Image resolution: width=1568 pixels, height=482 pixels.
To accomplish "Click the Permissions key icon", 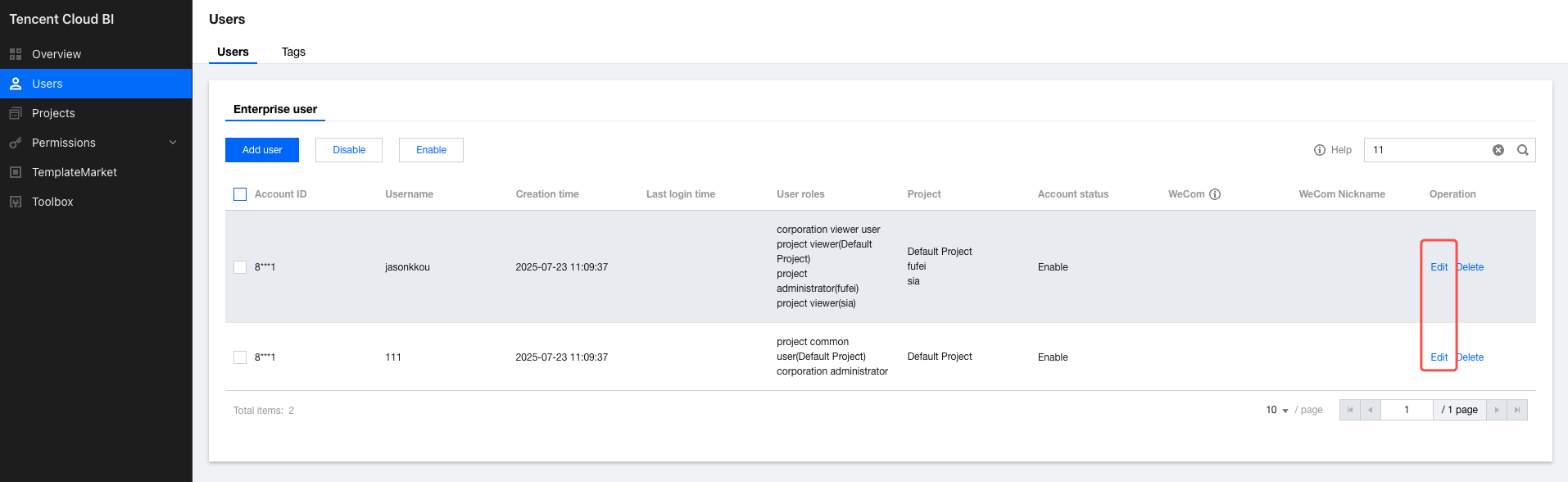I will click(16, 143).
